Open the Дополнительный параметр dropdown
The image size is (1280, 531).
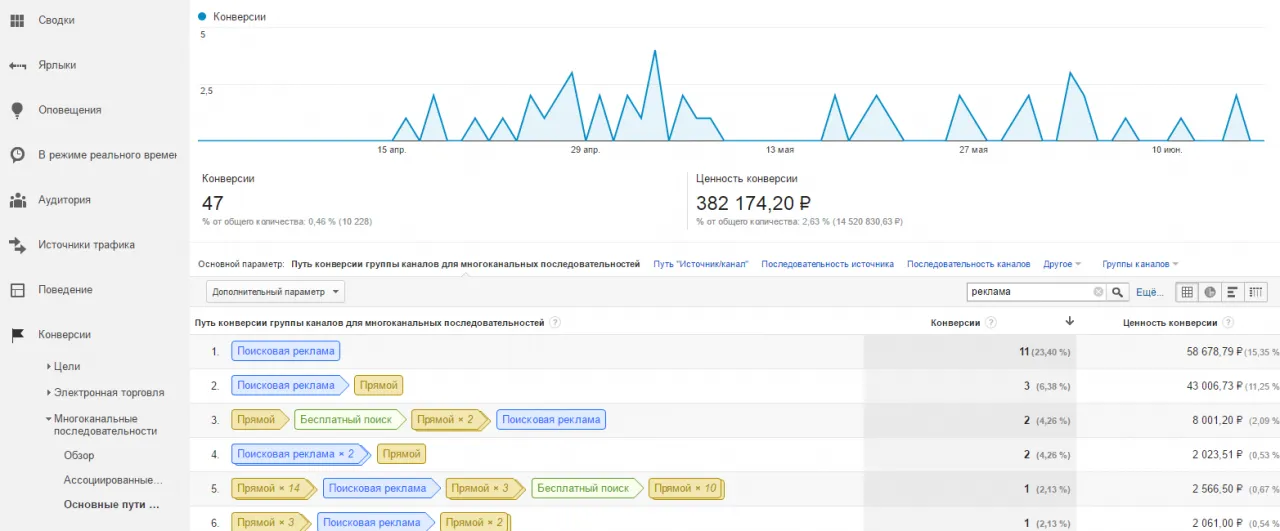276,292
